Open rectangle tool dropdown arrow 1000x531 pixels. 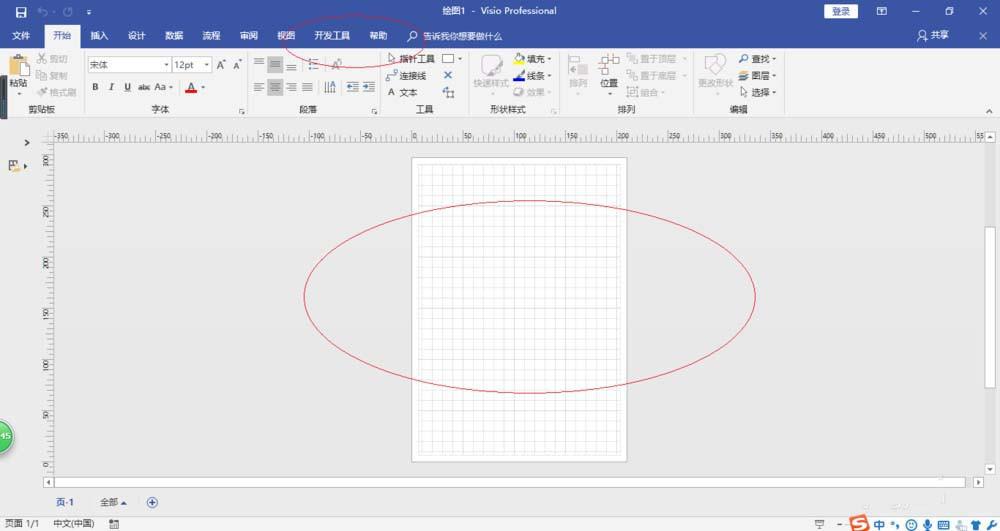(x=460, y=59)
